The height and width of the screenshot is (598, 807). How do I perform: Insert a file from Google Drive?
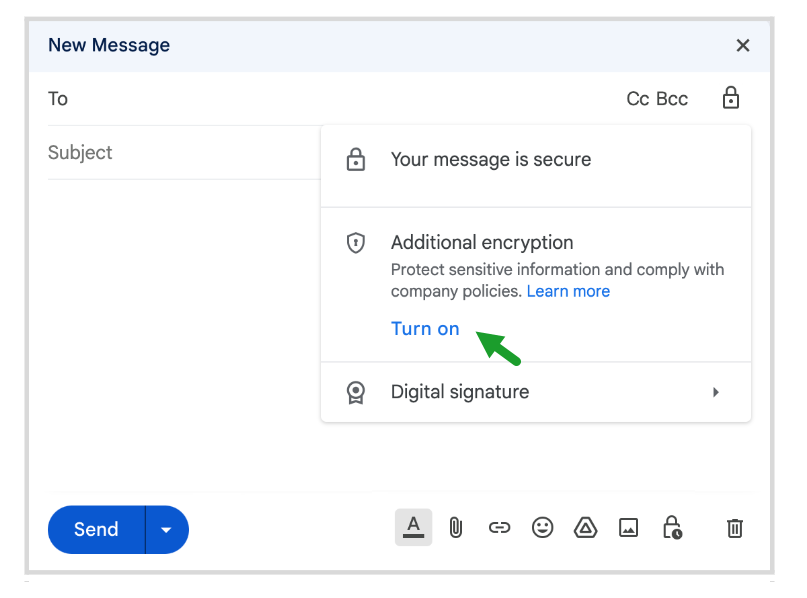[x=585, y=528]
